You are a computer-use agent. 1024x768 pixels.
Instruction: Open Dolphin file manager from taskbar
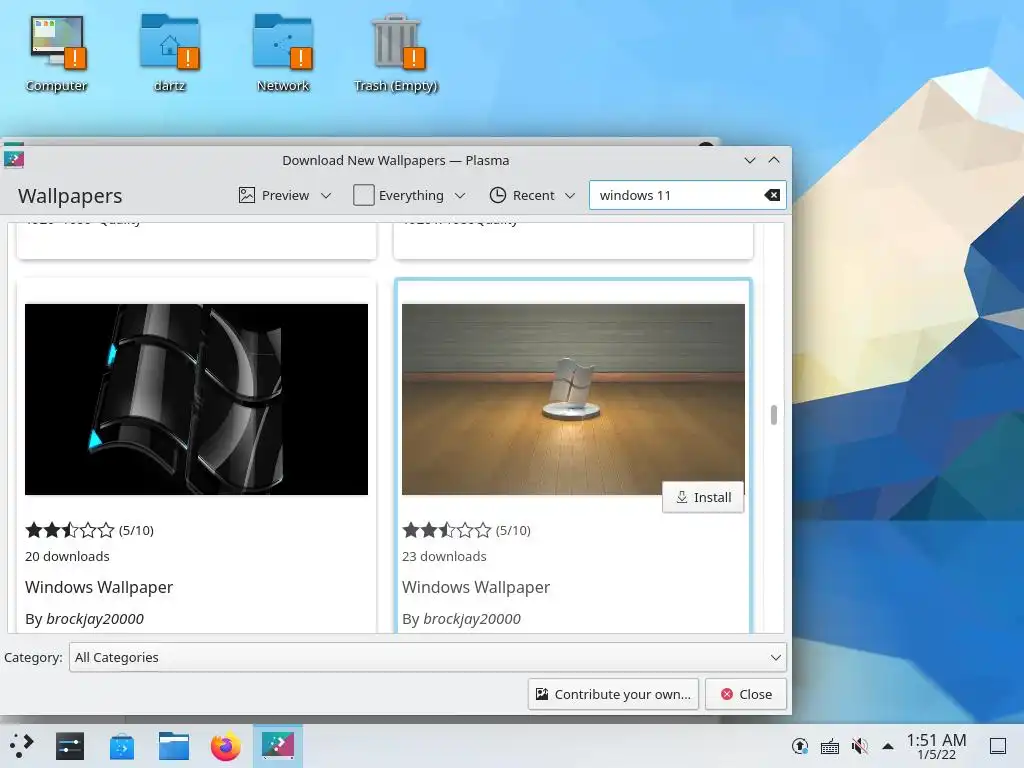[174, 746]
